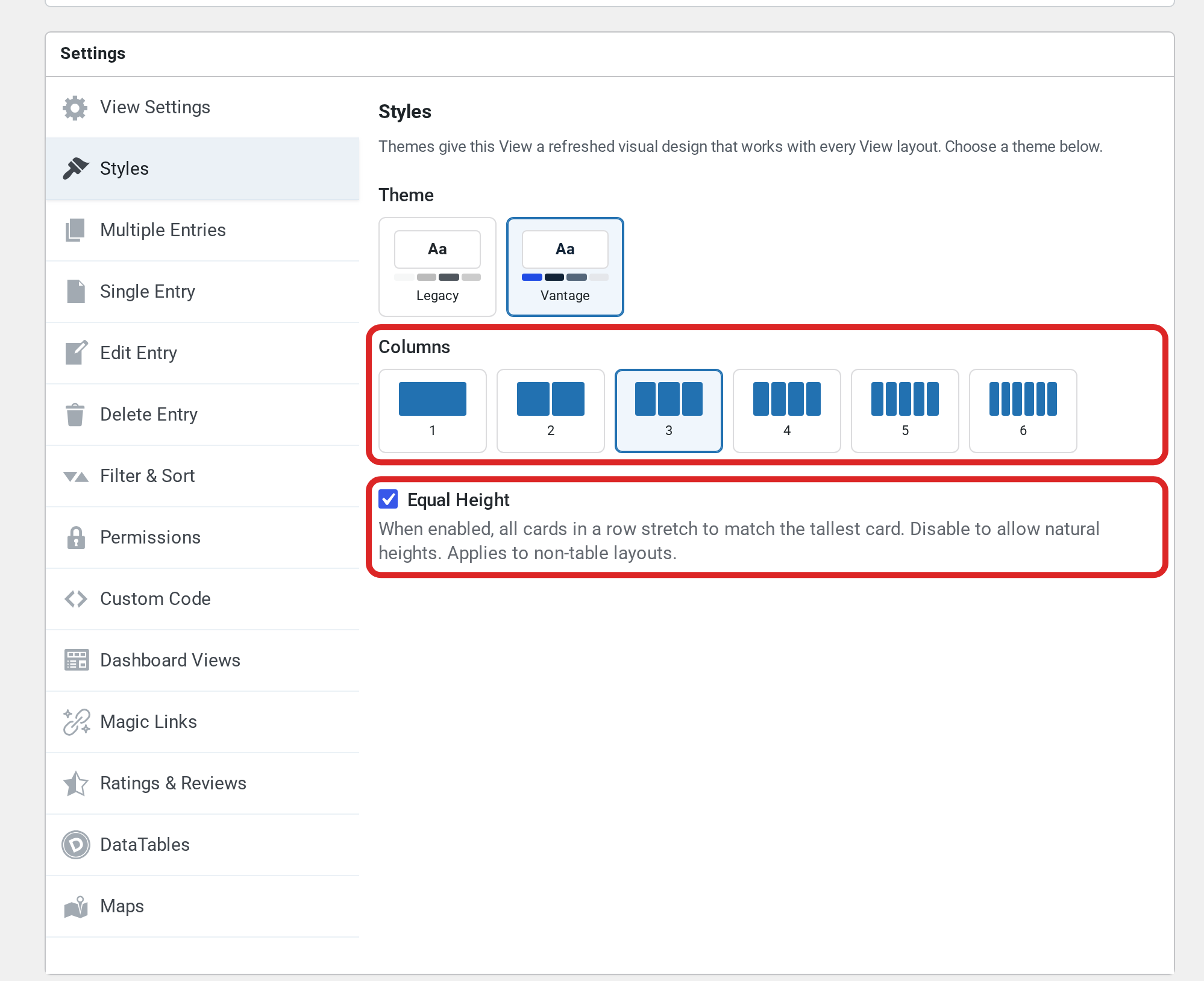
Task: Click the Single Entry page icon
Action: pyautogui.click(x=75, y=292)
